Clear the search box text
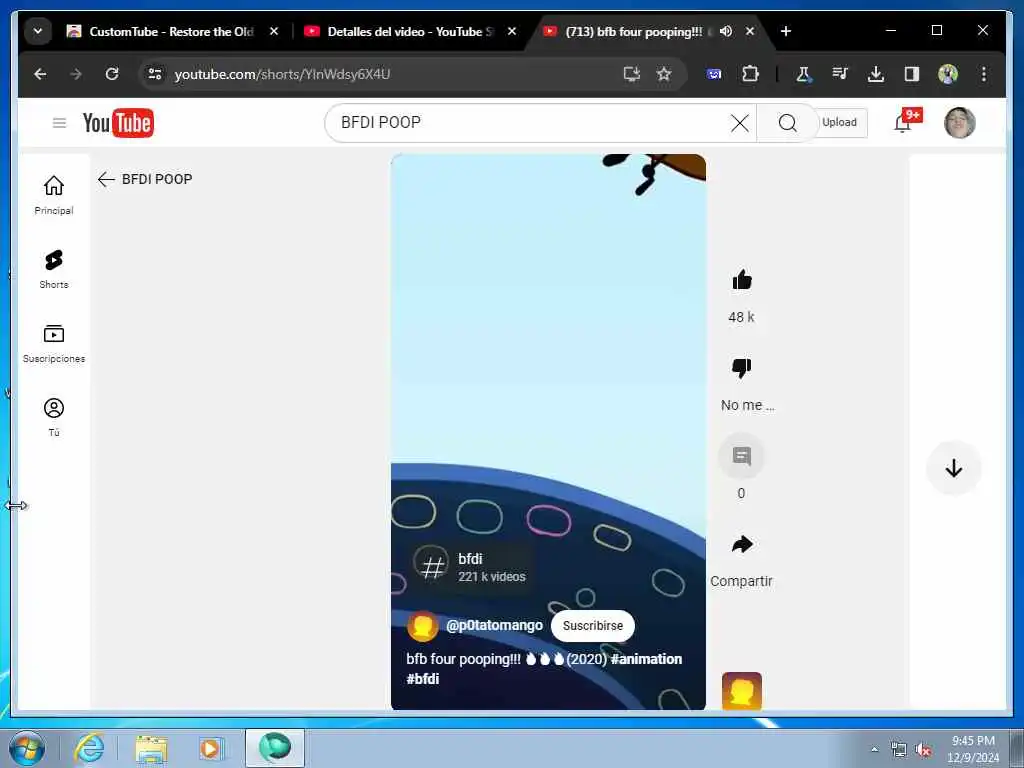 pos(739,123)
